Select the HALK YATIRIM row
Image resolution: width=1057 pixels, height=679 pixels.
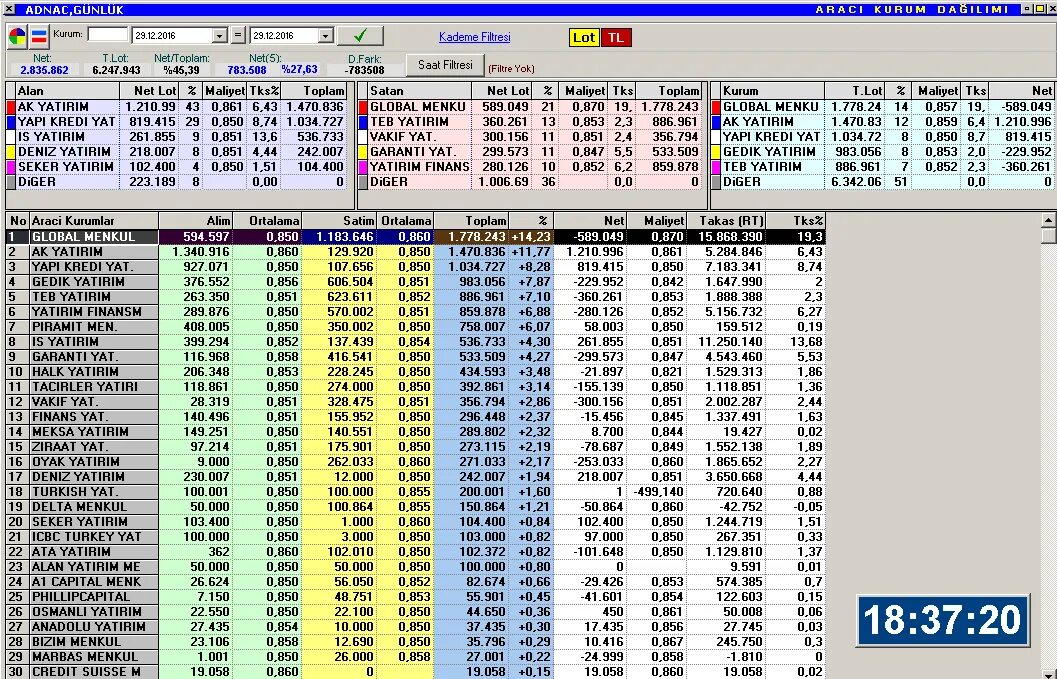[416, 372]
